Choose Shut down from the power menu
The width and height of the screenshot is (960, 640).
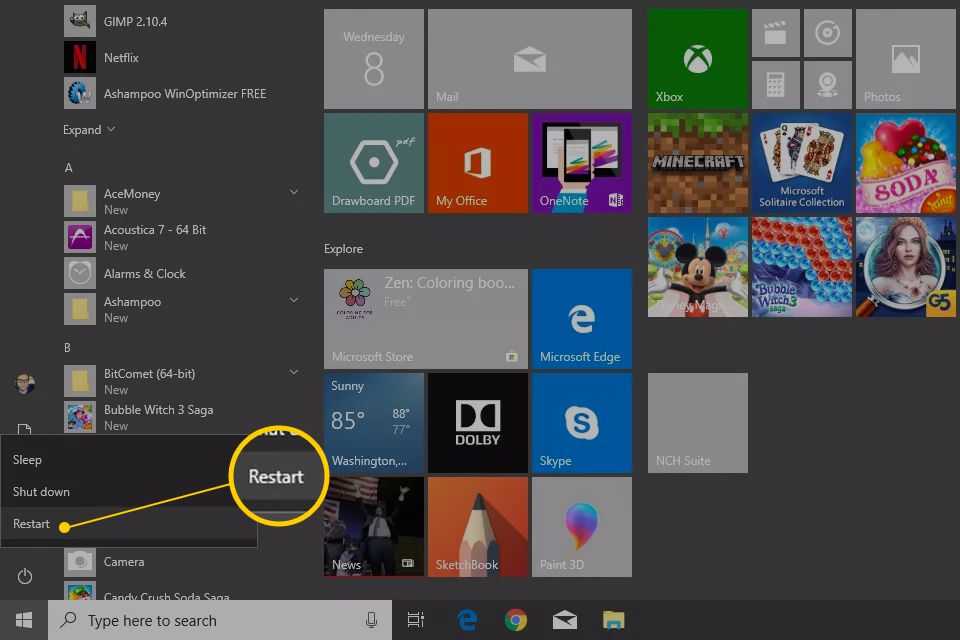point(42,491)
